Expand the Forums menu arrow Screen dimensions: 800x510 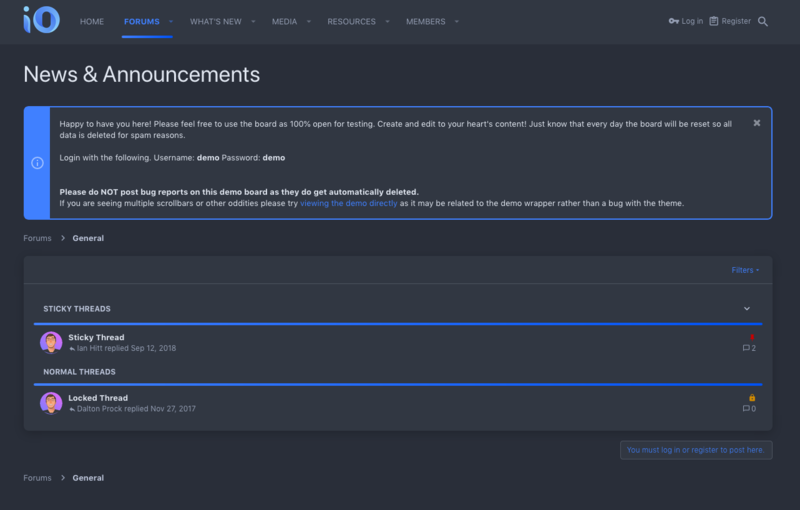click(x=171, y=21)
